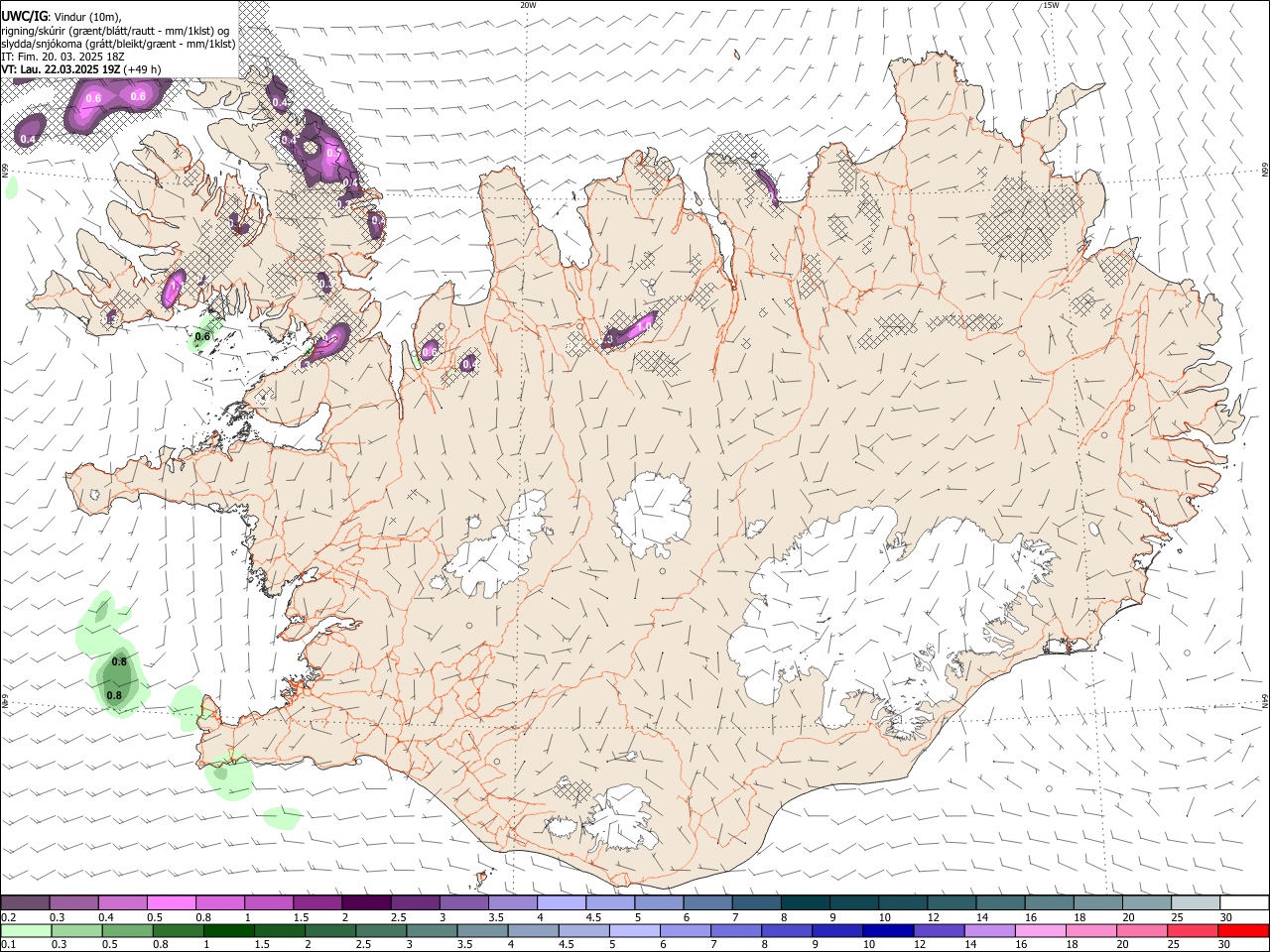Click the lilac swatch labeled 14 in the lower legend row
Screen dimensions: 1270x952
(x=988, y=930)
